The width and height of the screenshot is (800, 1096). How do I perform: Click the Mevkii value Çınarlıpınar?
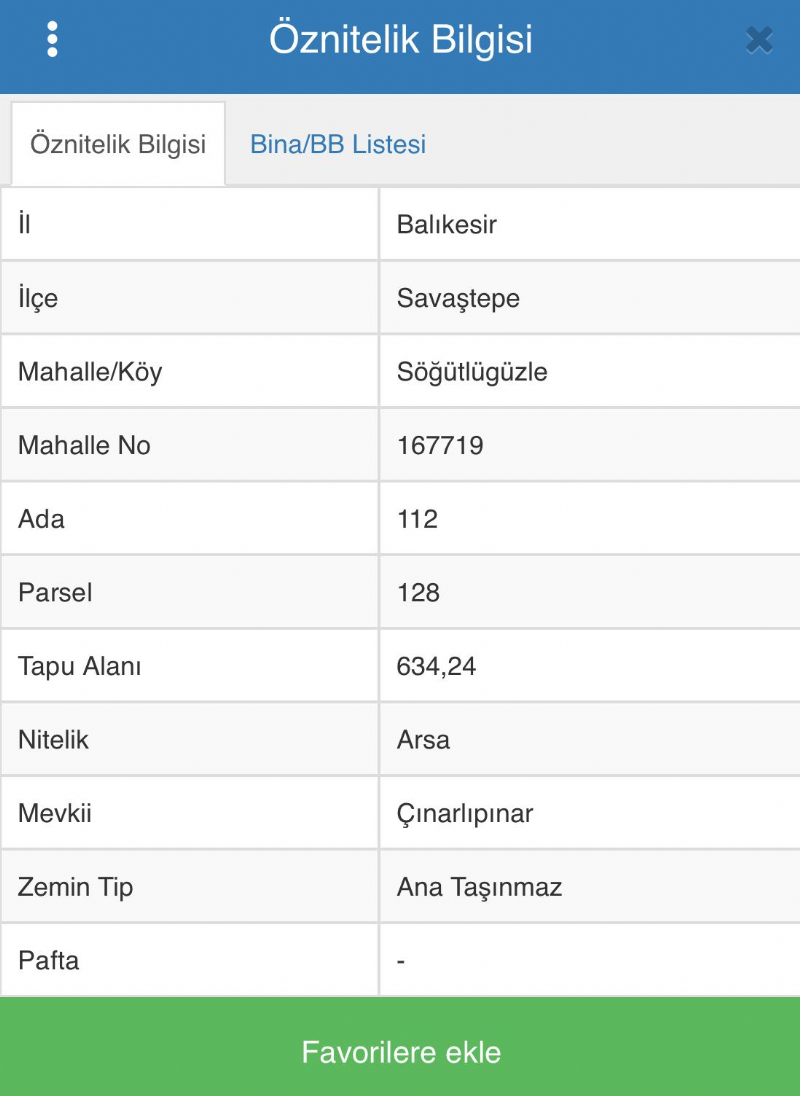pos(465,813)
